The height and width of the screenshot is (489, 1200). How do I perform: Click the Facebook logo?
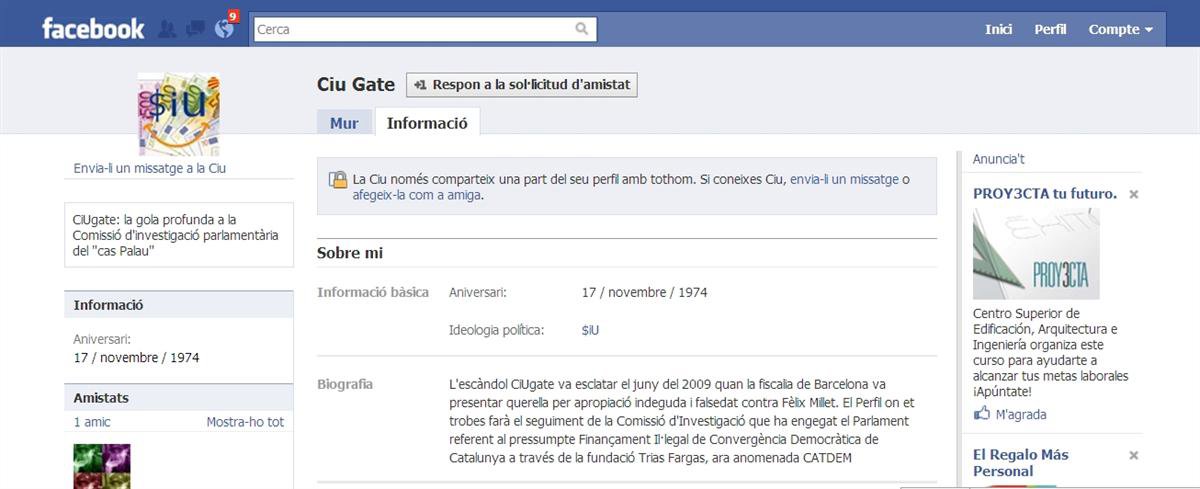(x=93, y=29)
